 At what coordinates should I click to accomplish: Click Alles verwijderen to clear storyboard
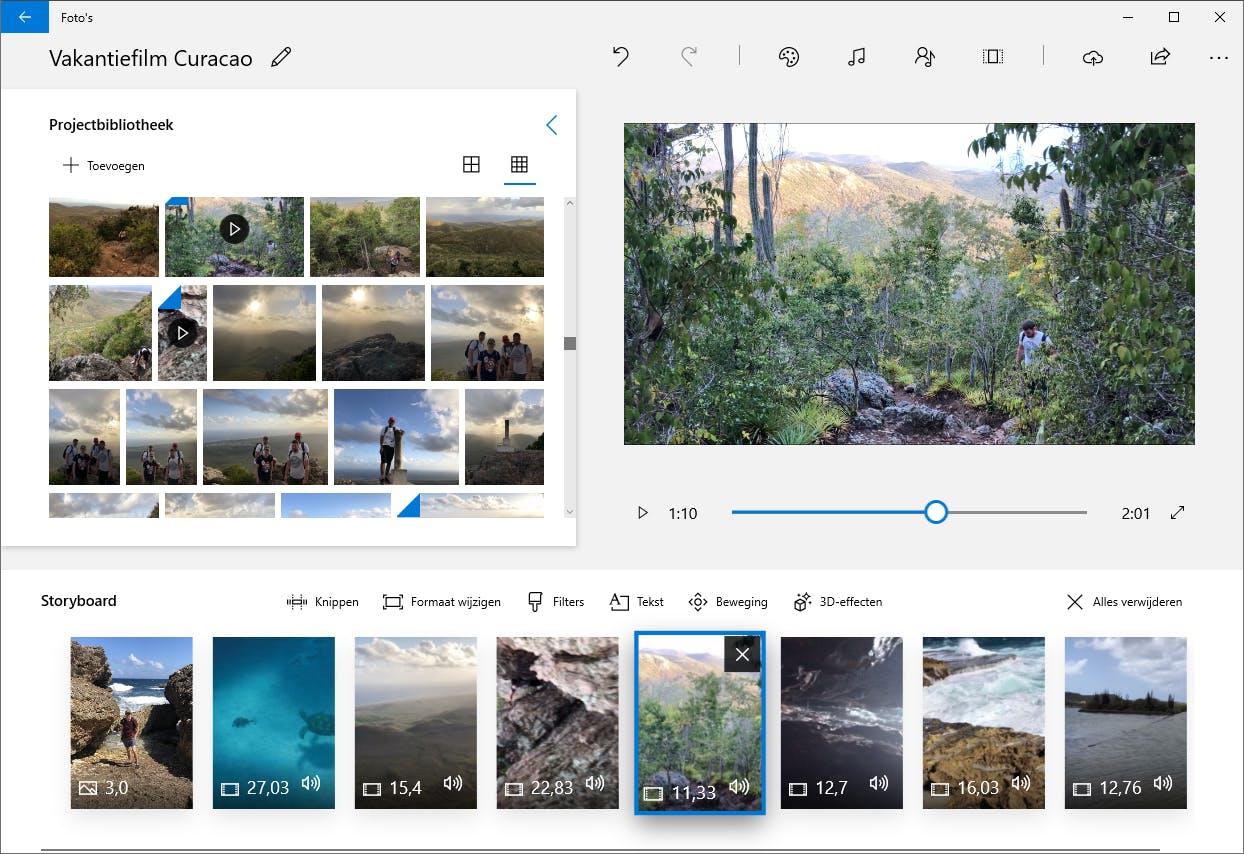pyautogui.click(x=1124, y=602)
